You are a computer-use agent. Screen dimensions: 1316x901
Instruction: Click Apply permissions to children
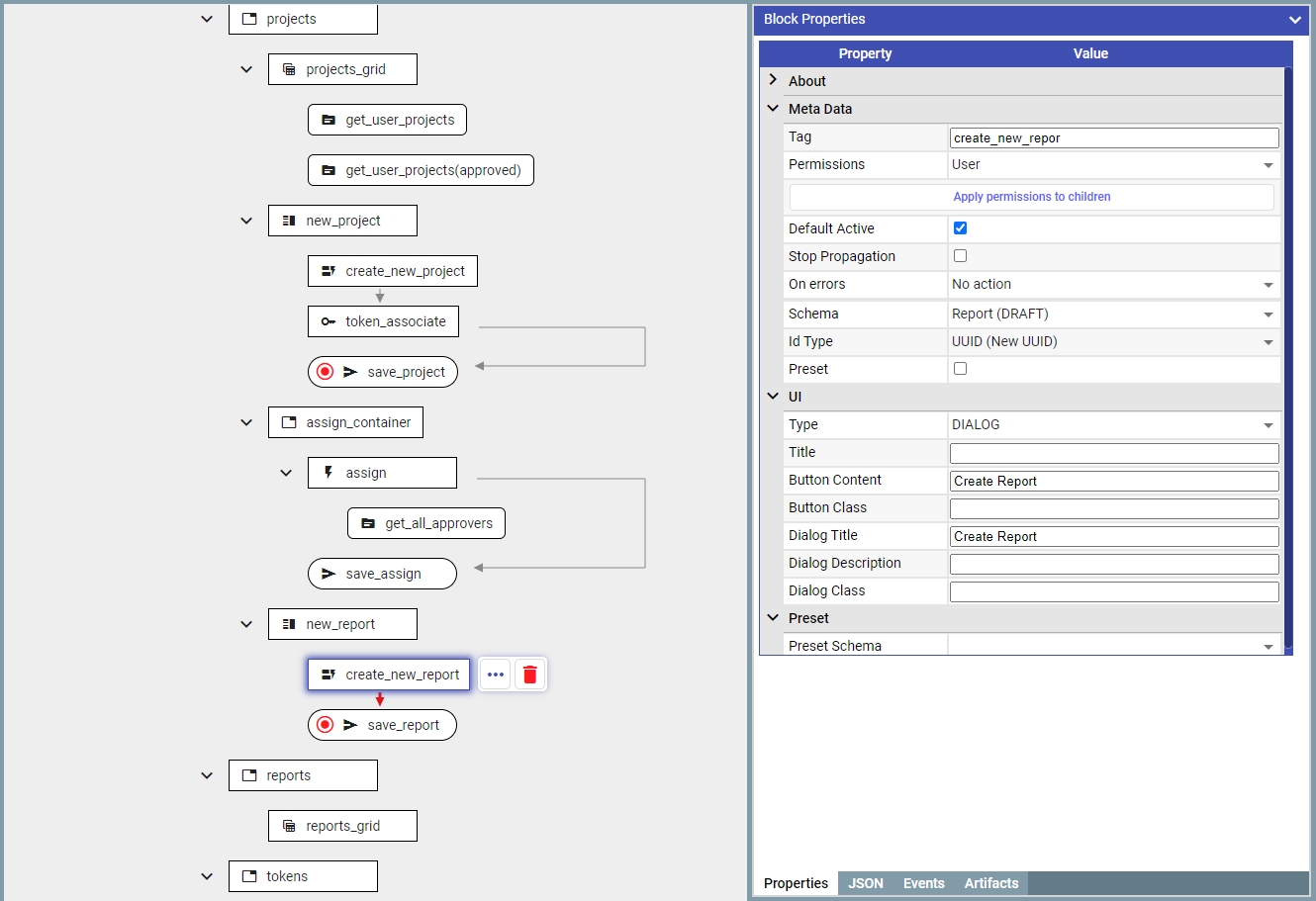pos(1031,197)
